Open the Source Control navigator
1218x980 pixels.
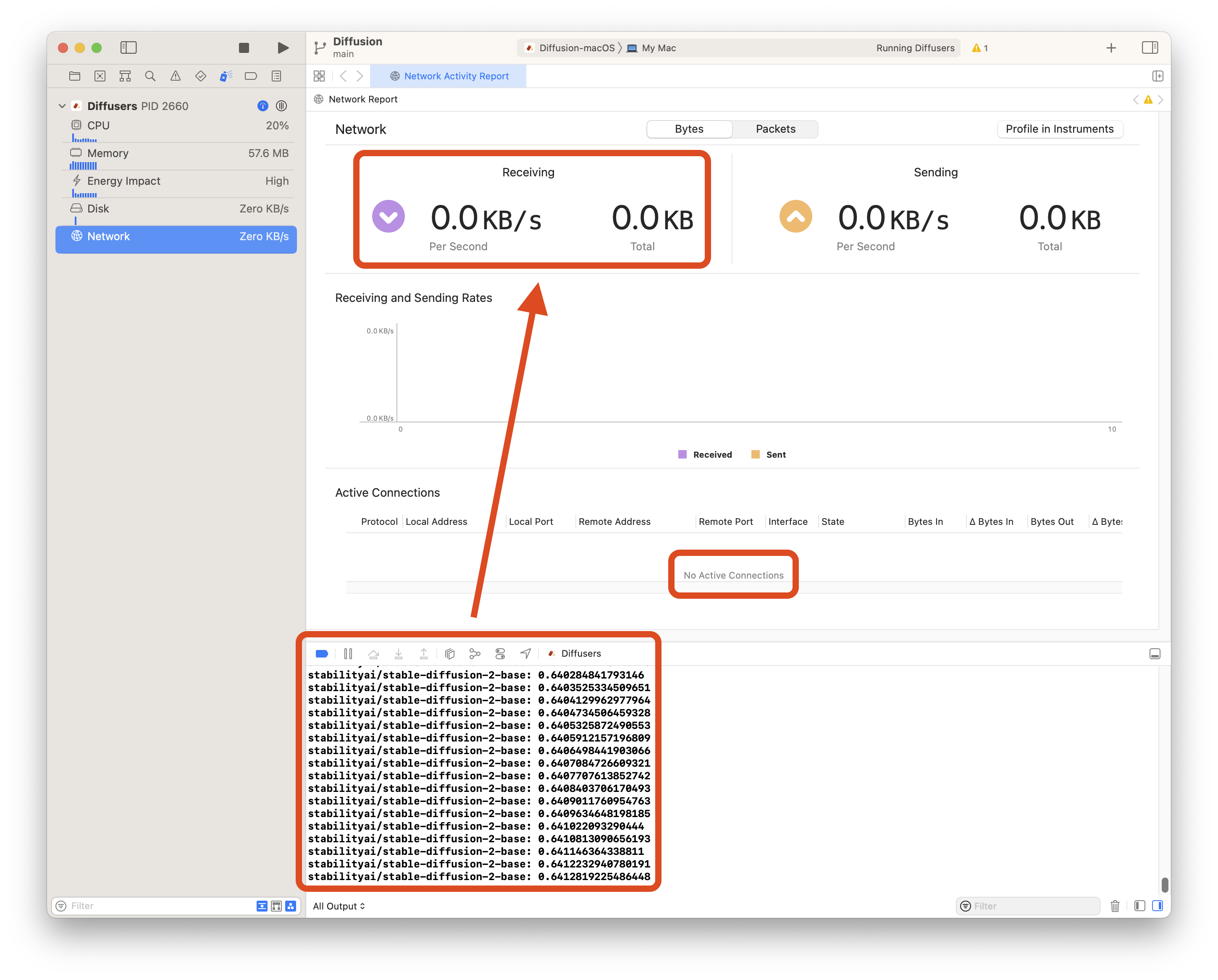[100, 76]
